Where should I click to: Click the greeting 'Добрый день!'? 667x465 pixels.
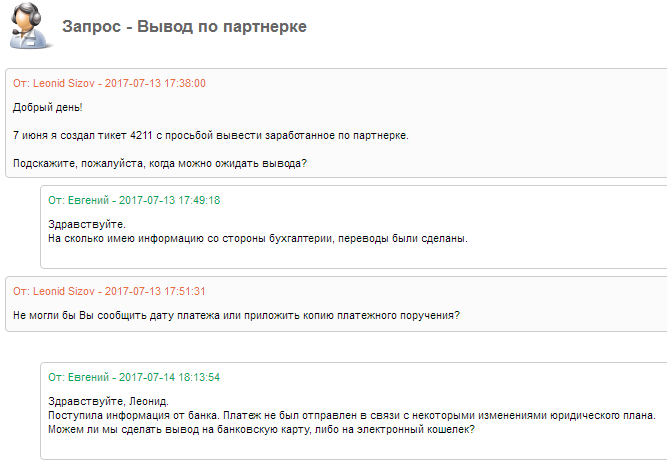(x=48, y=107)
